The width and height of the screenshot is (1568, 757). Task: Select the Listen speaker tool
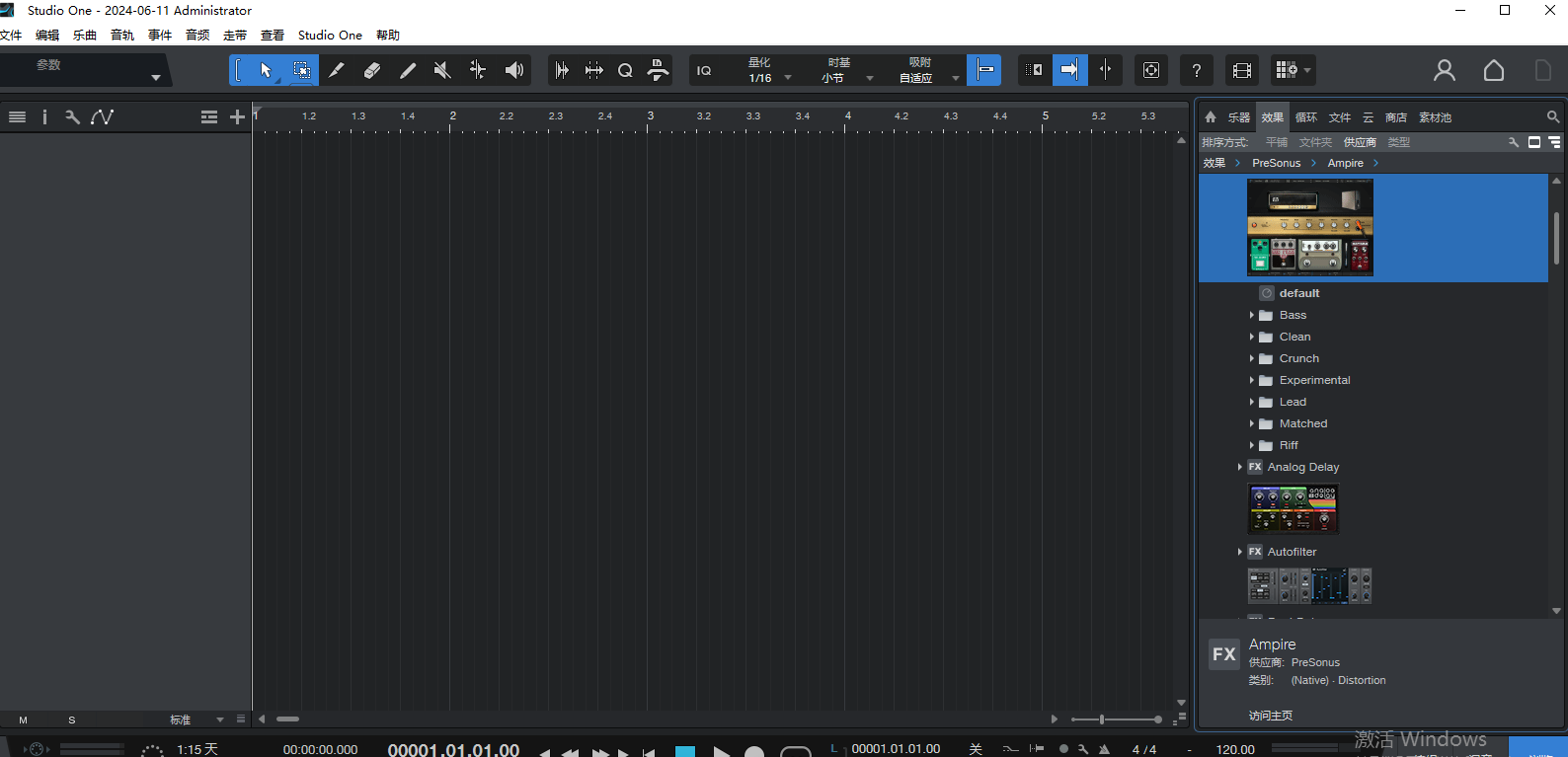[513, 70]
